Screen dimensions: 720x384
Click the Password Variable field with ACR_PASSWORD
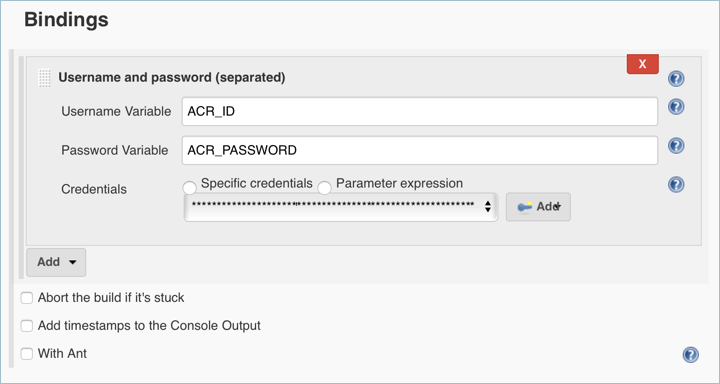tap(420, 150)
